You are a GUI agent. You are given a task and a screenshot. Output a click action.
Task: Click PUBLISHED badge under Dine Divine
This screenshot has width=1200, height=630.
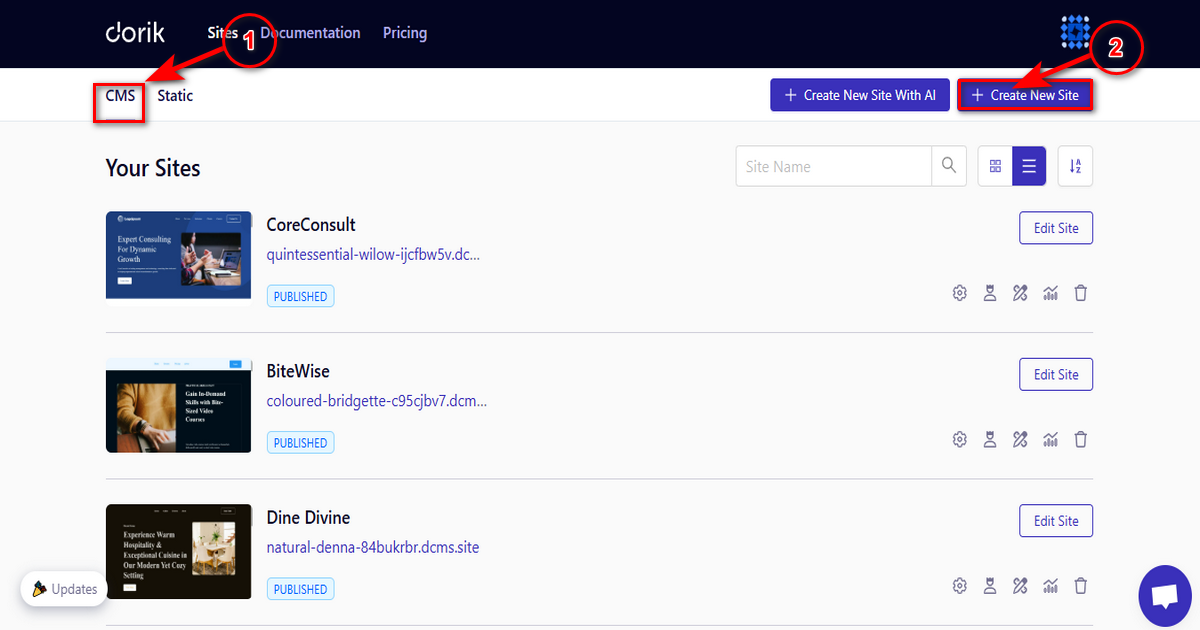300,589
